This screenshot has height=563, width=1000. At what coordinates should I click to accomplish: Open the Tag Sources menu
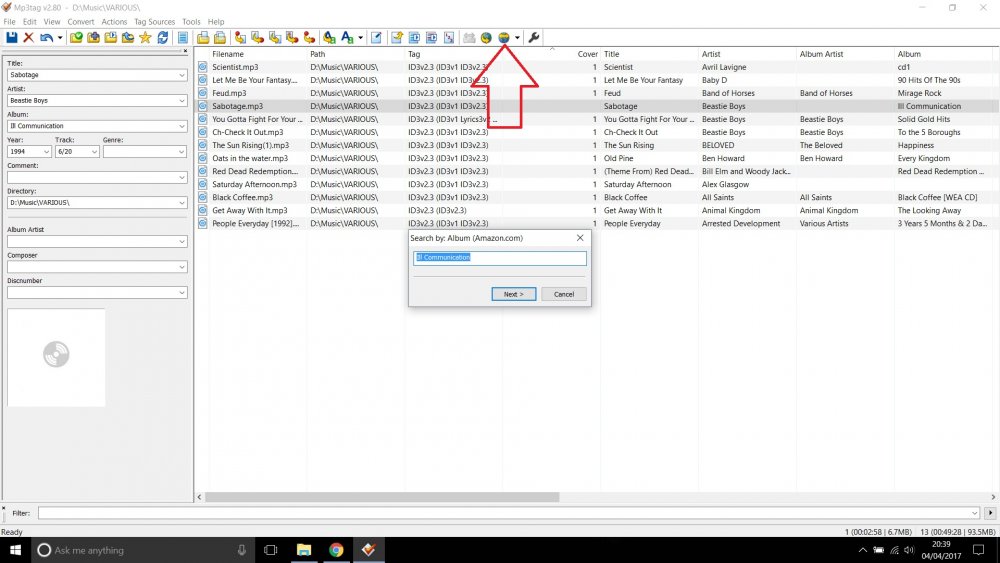pos(154,22)
